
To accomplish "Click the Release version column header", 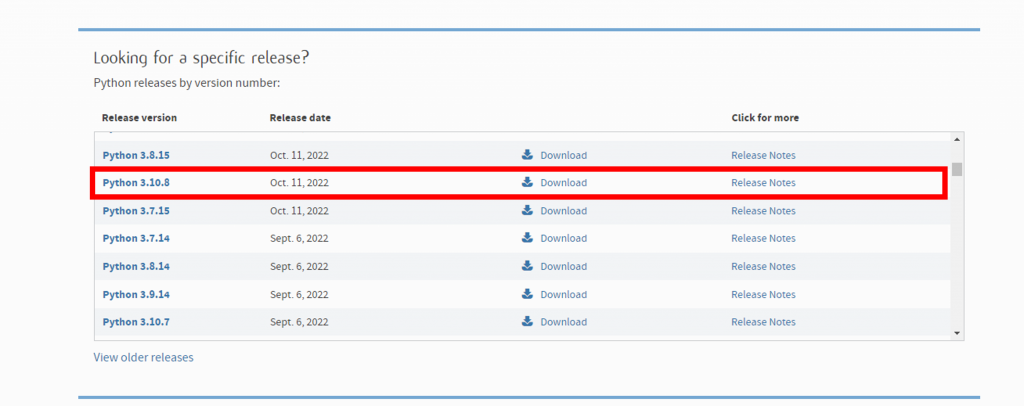I will click(x=139, y=118).
